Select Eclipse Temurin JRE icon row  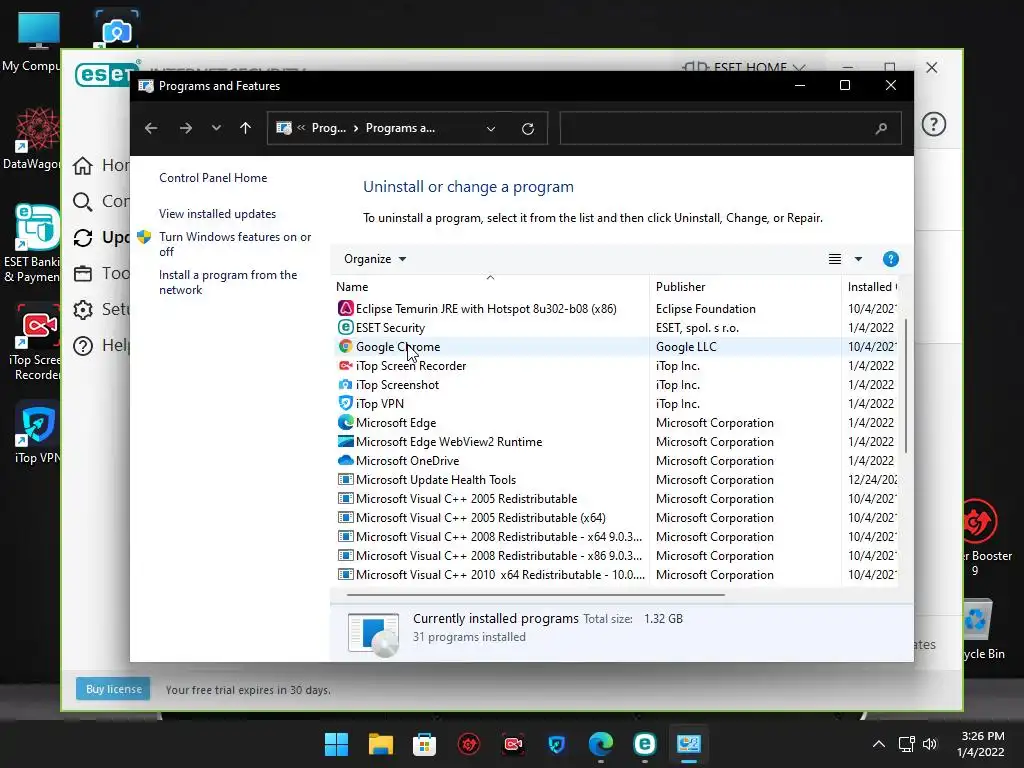[345, 308]
